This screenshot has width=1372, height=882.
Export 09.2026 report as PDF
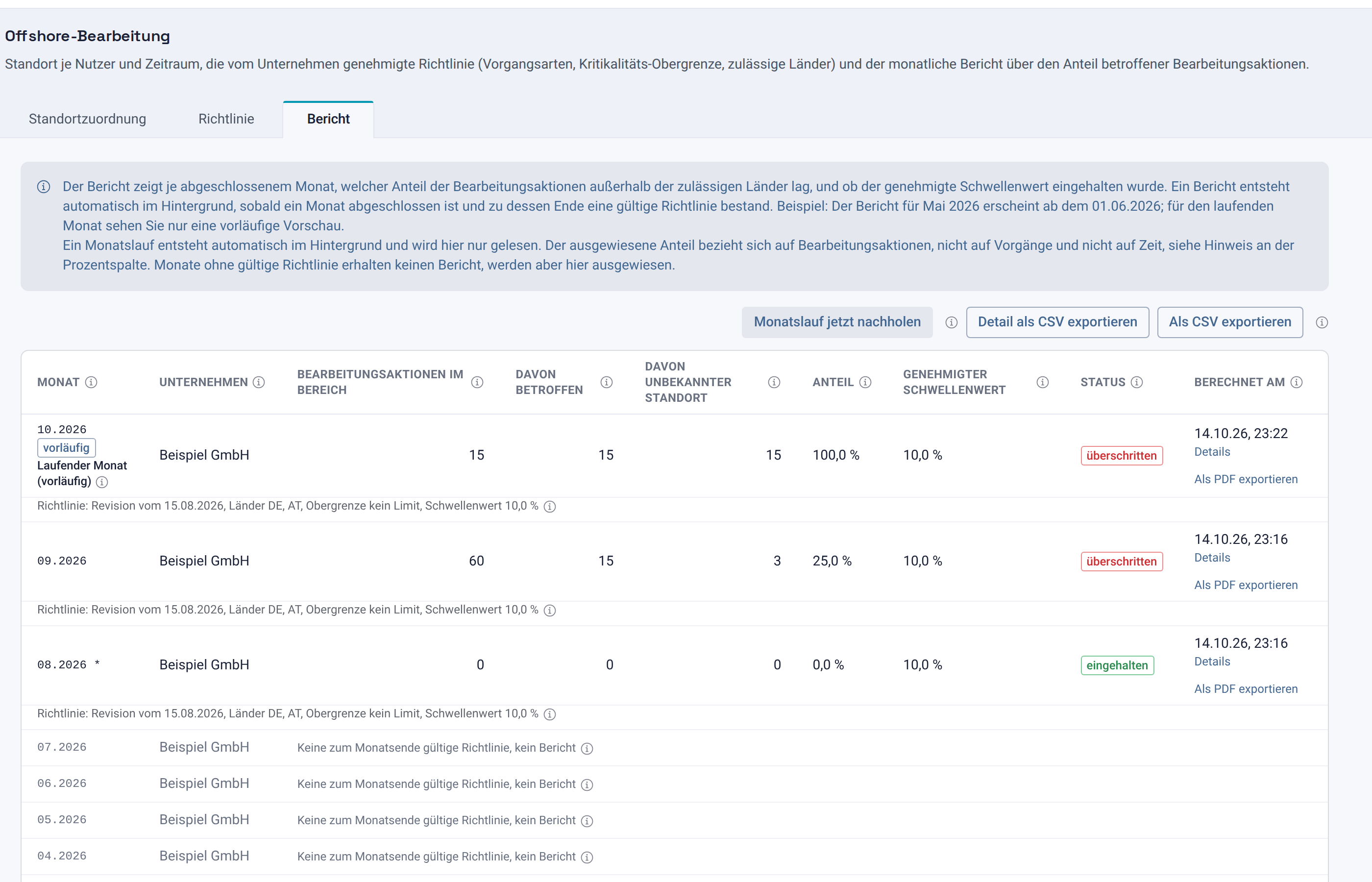click(1246, 586)
